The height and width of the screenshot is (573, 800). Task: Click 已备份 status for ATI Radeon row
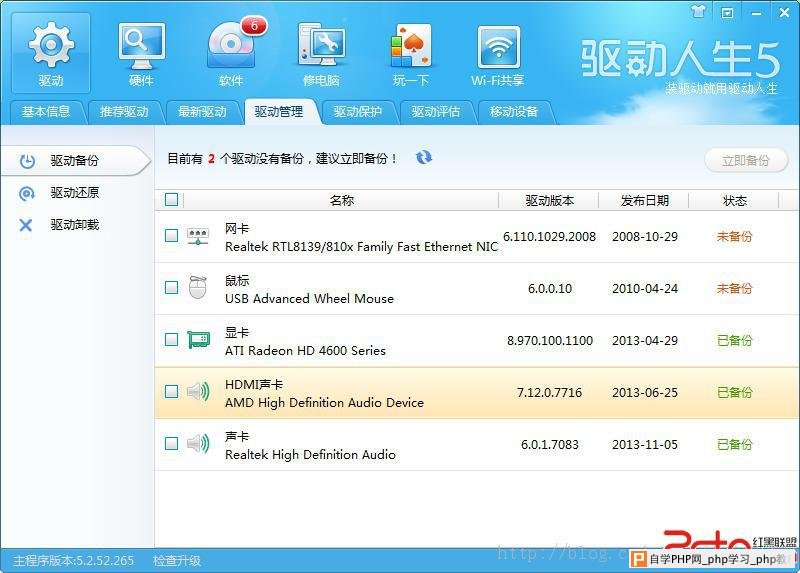(x=735, y=341)
